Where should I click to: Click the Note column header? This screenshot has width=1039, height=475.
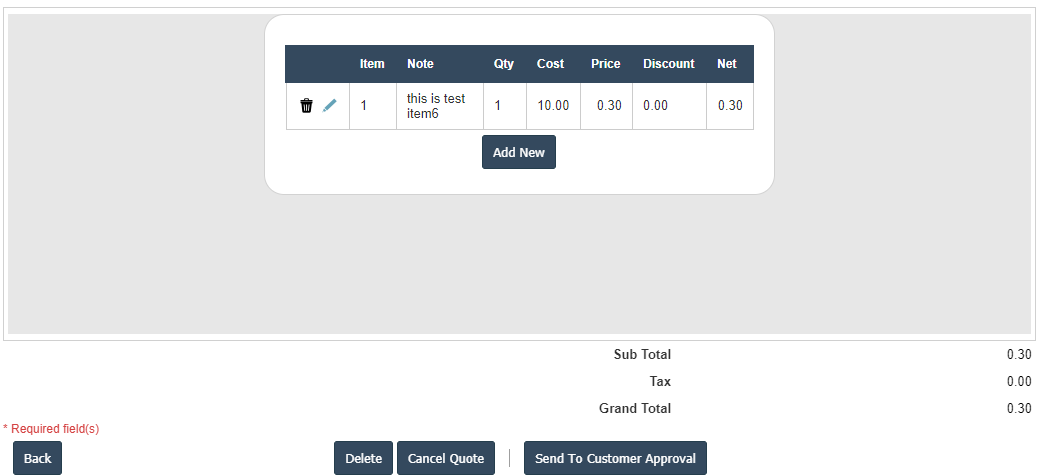(x=420, y=64)
